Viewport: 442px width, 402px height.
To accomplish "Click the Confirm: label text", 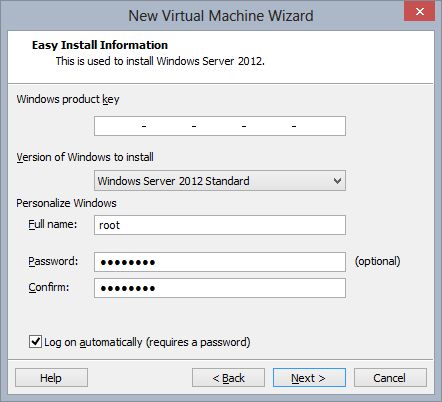I will pyautogui.click(x=49, y=287).
